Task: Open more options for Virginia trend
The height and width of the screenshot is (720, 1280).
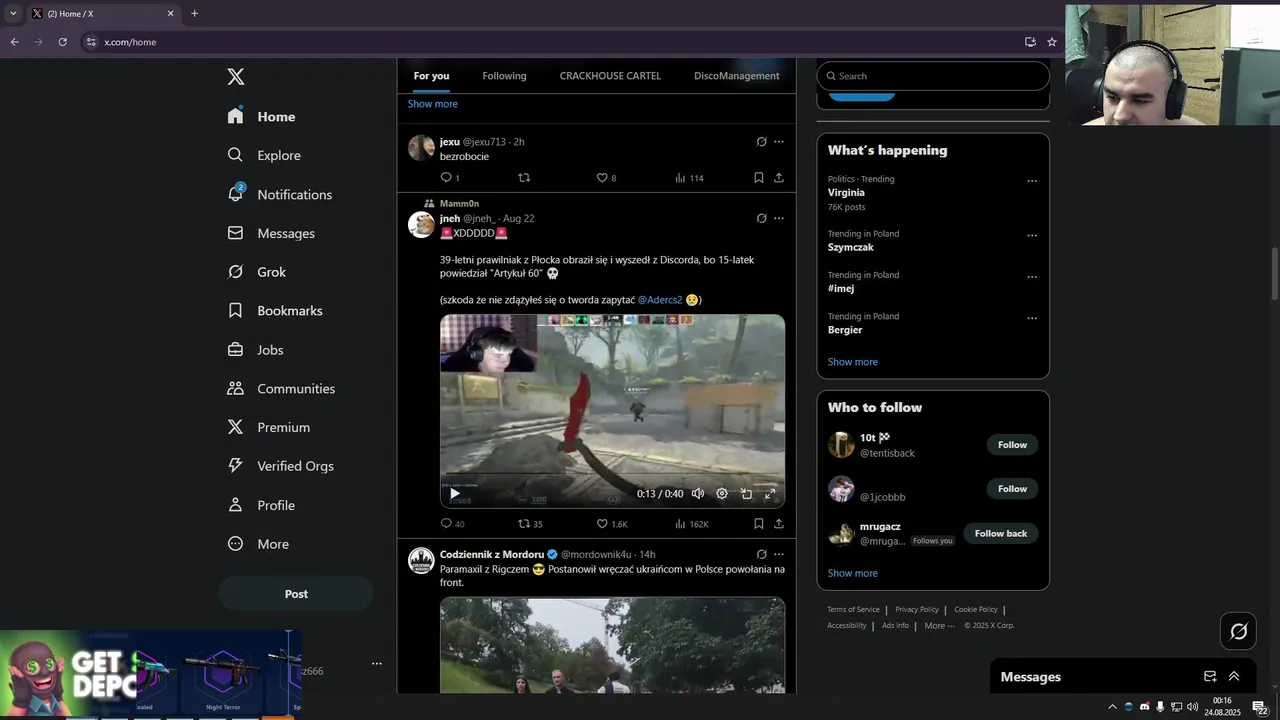Action: click(1032, 181)
